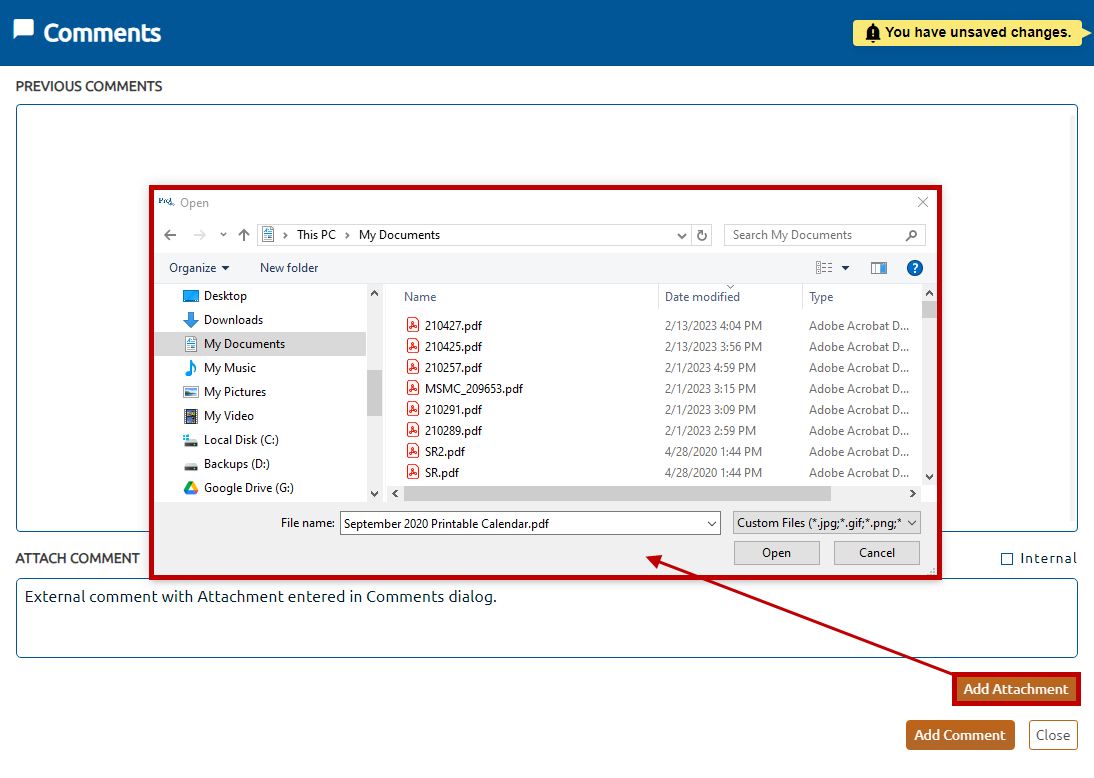The image size is (1094, 778).
Task: Click the back arrow in Open dialog
Action: [170, 235]
